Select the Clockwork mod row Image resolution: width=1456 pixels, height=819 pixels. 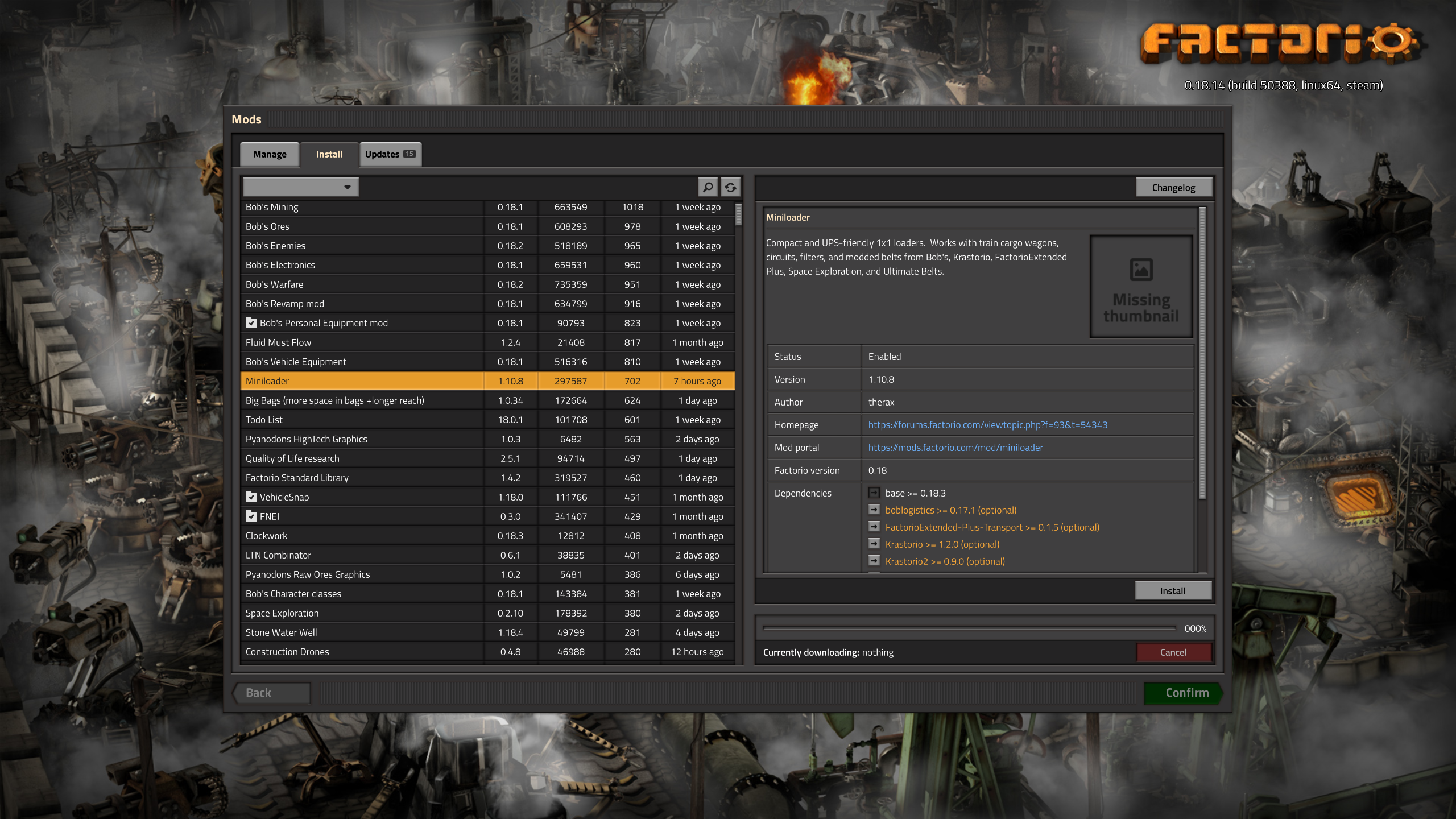(487, 536)
